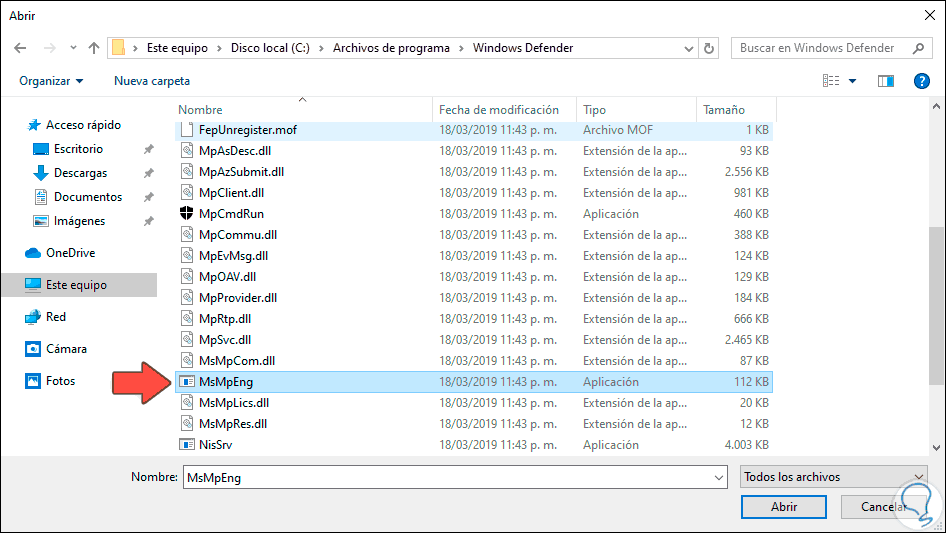
Task: Select the MsMpRes.dll file name
Action: tap(233, 424)
